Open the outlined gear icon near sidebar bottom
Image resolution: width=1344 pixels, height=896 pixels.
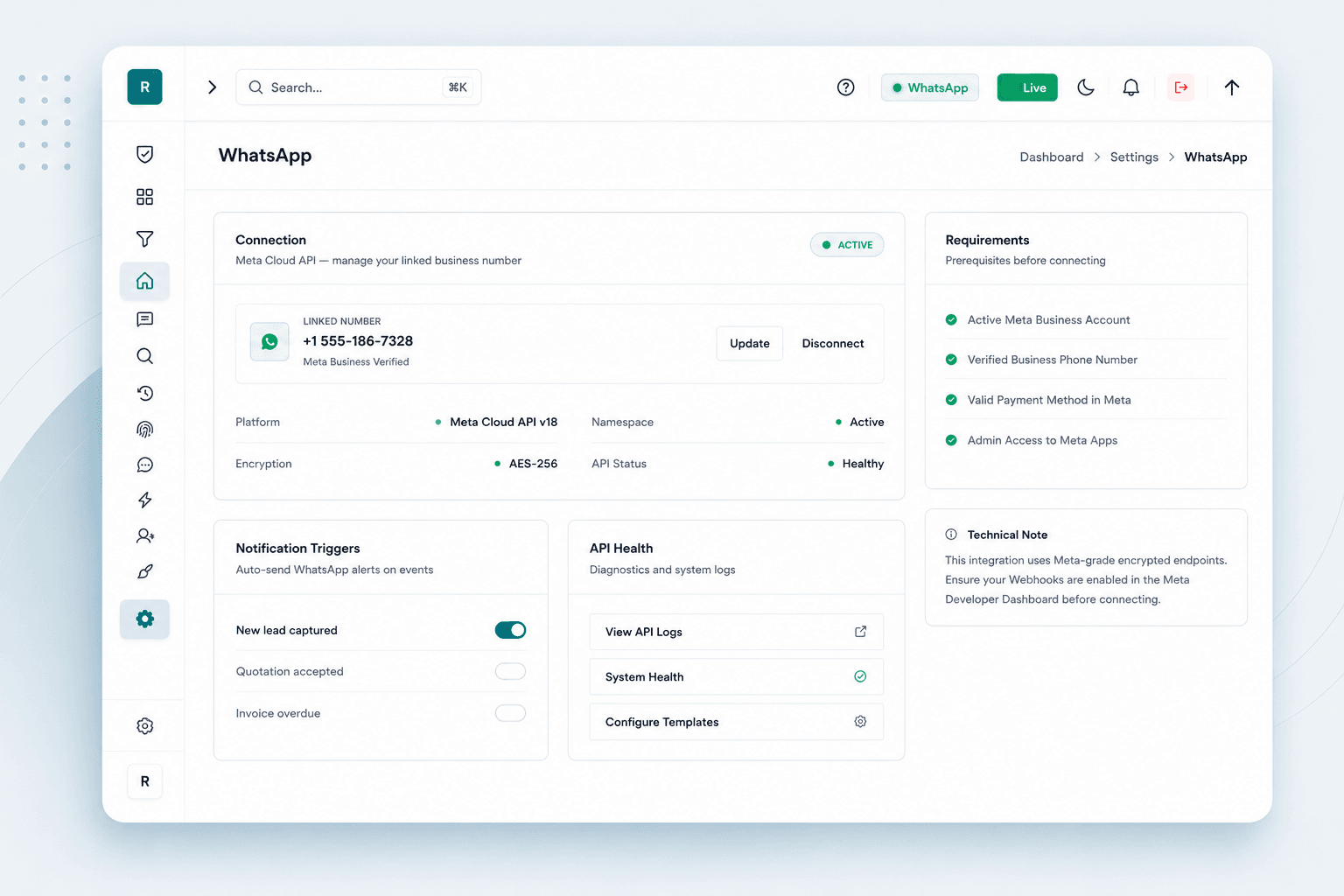point(145,726)
